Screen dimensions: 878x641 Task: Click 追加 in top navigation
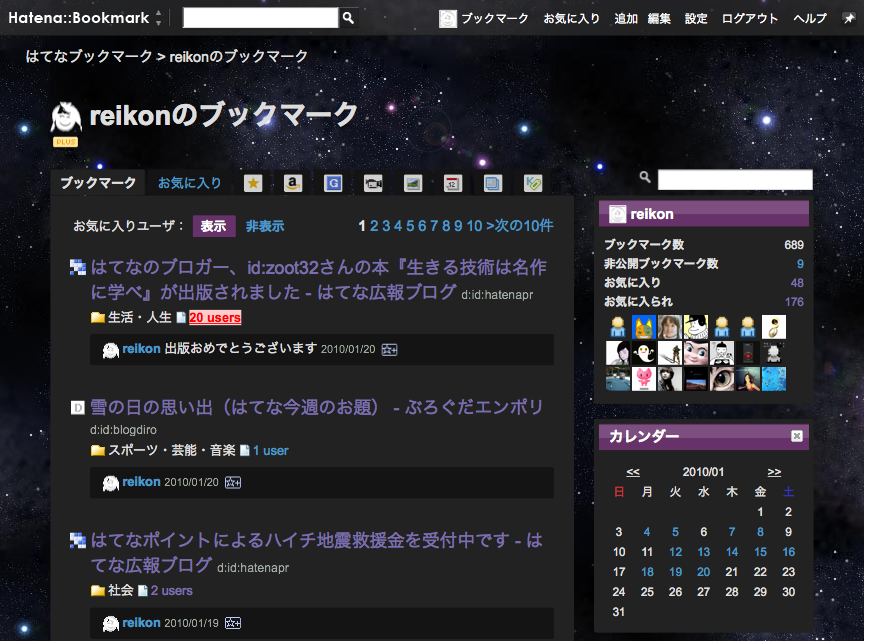point(625,18)
